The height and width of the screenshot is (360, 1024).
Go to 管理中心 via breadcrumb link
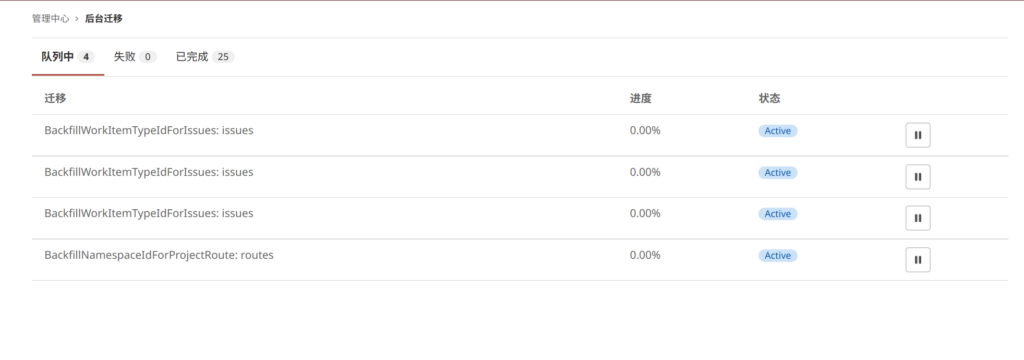(50, 19)
